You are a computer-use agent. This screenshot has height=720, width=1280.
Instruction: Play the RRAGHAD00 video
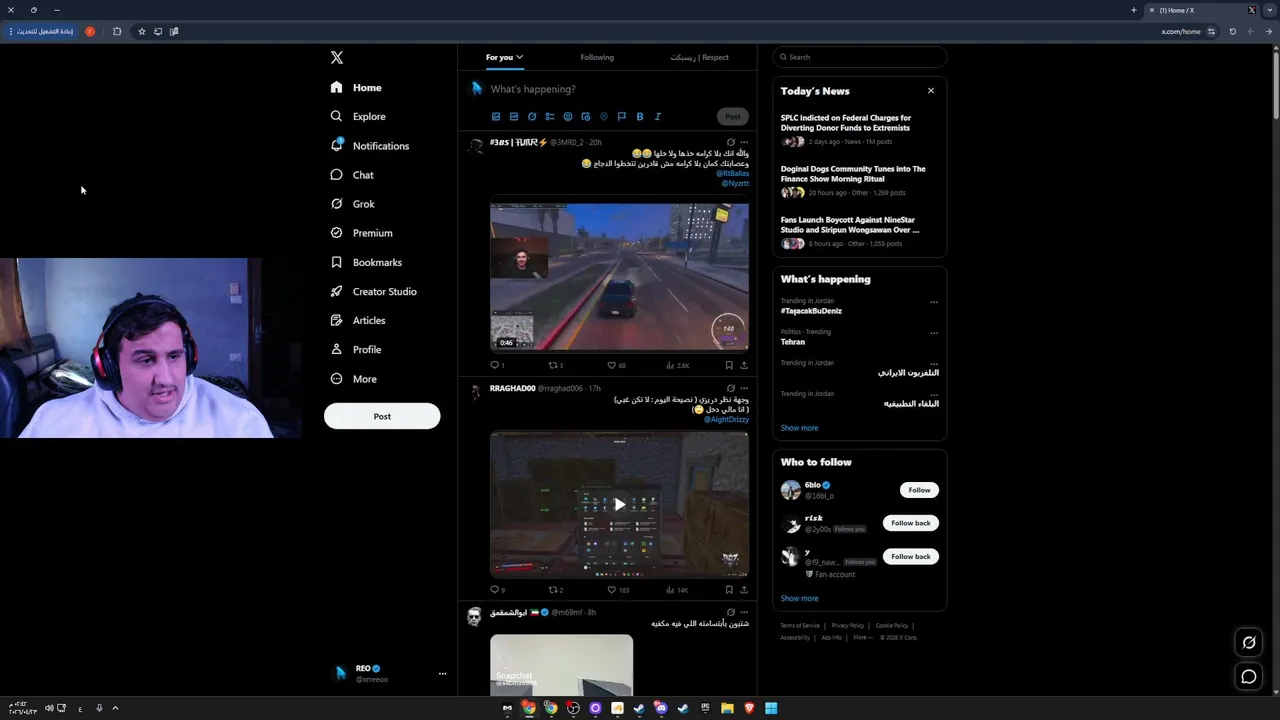[x=619, y=504]
